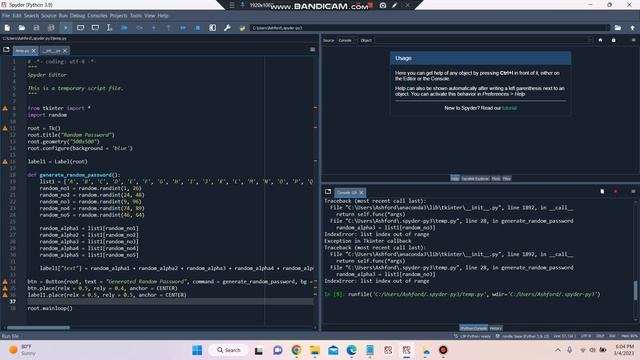Stop debugging with the square icon
The height and width of the screenshot is (360, 640).
coord(198,28)
